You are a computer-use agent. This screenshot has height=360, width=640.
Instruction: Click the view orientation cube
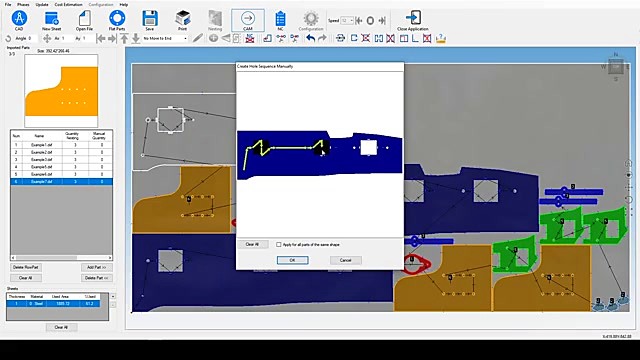point(616,67)
